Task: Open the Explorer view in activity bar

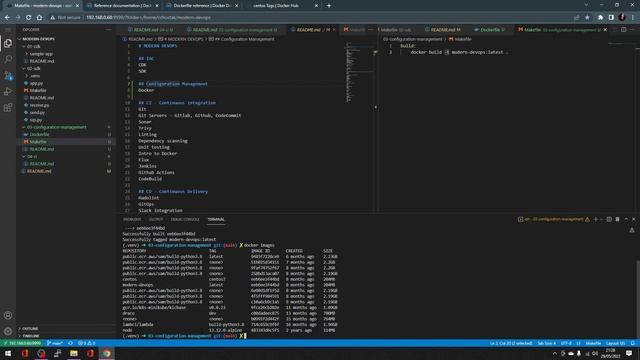Action: coord(8,43)
